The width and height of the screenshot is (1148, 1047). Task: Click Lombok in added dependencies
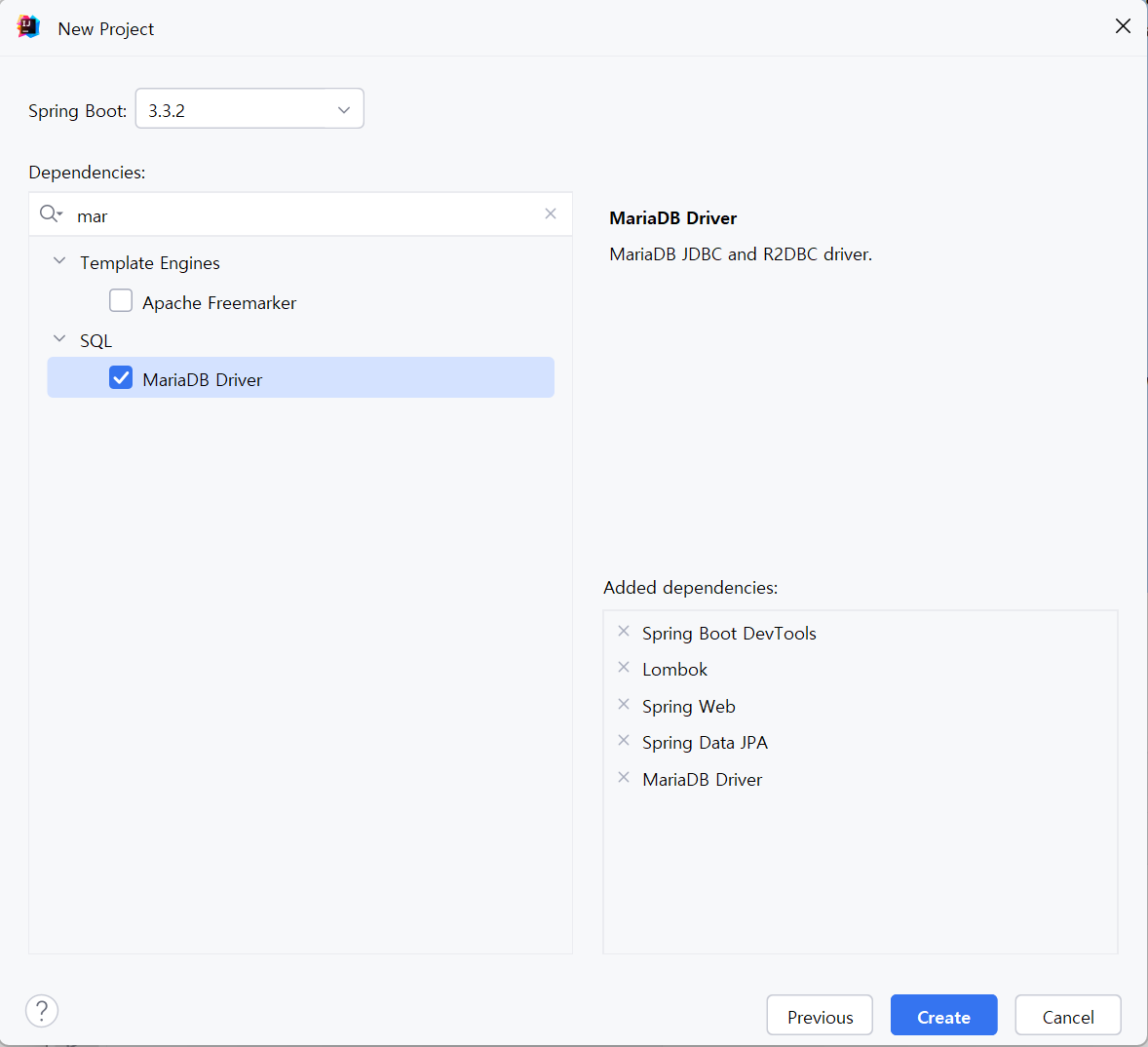675,669
